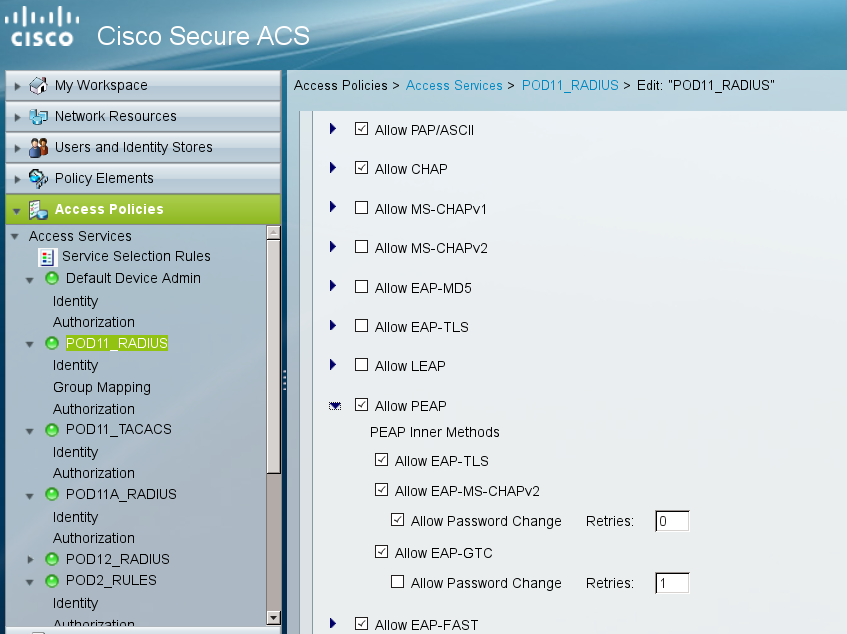
Task: Click the Network Resources icon
Action: click(x=38, y=117)
